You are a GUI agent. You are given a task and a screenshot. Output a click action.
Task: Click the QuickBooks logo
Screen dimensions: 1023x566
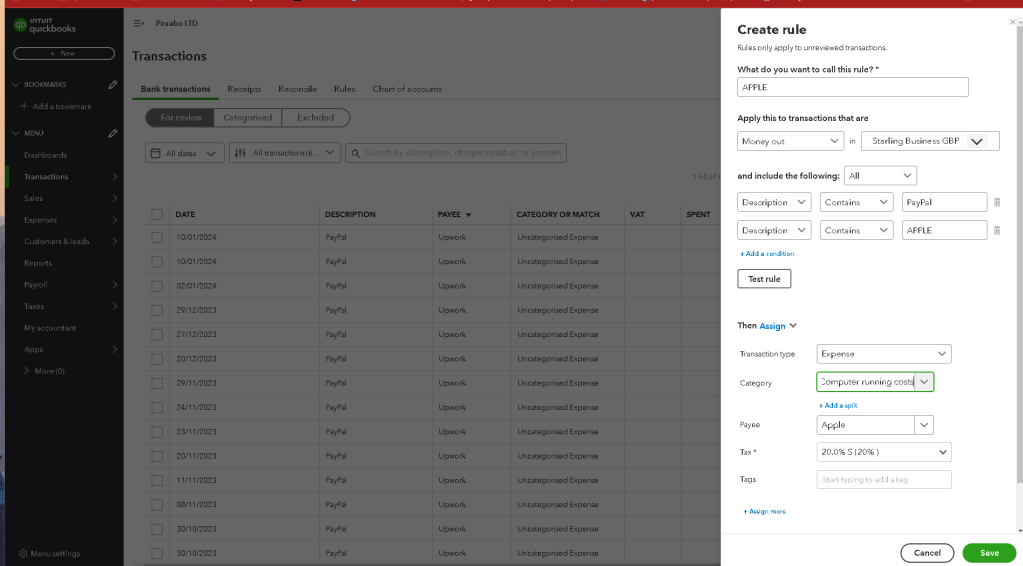coord(44,25)
